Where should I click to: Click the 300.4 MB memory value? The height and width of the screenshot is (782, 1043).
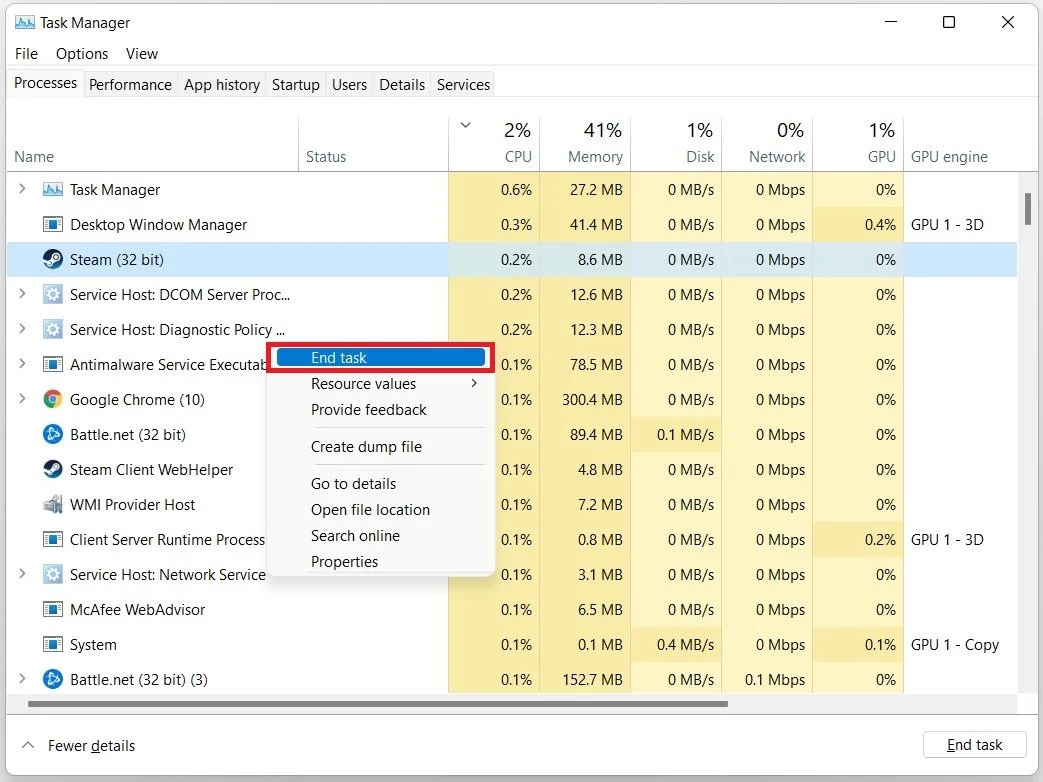click(x=592, y=400)
